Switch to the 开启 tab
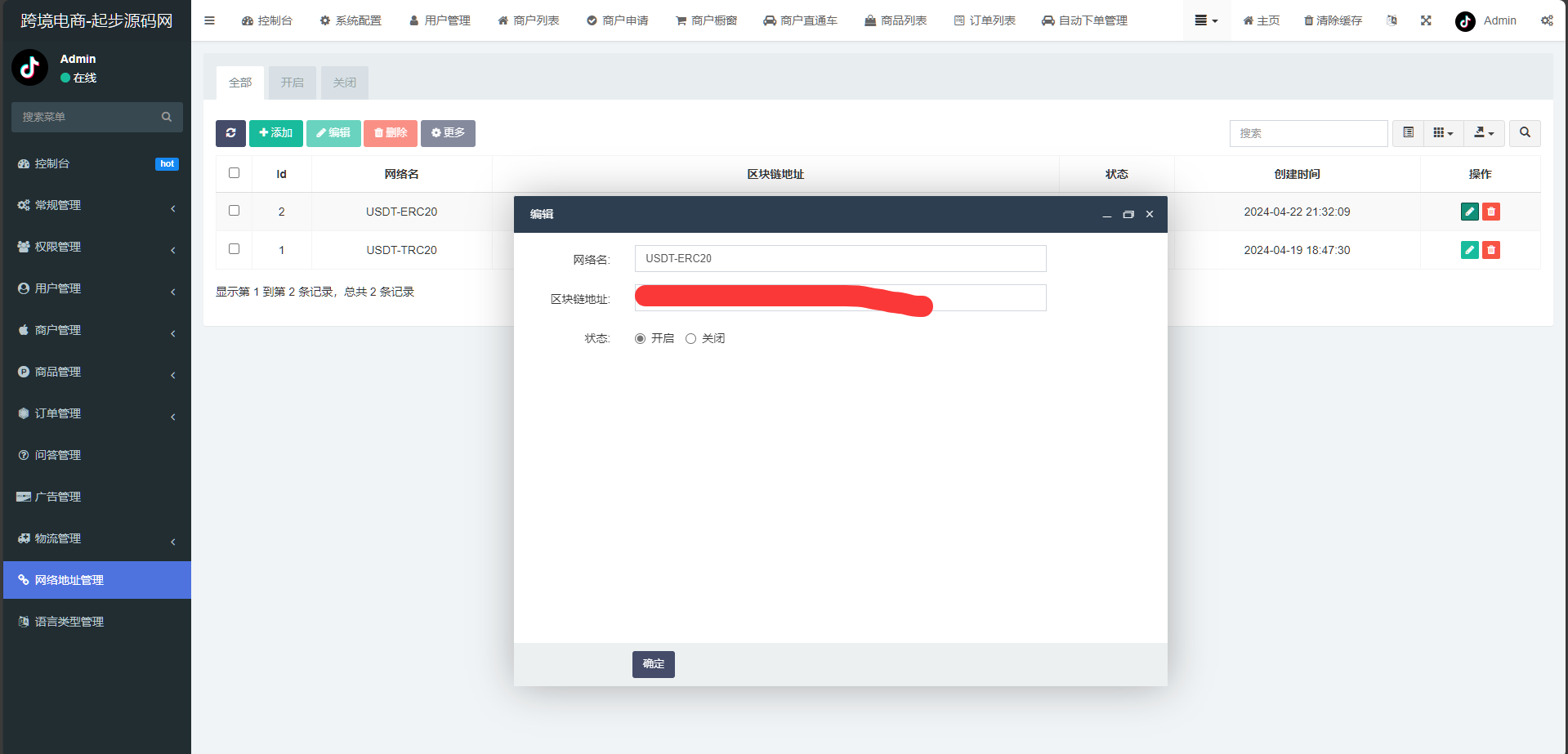 click(293, 83)
